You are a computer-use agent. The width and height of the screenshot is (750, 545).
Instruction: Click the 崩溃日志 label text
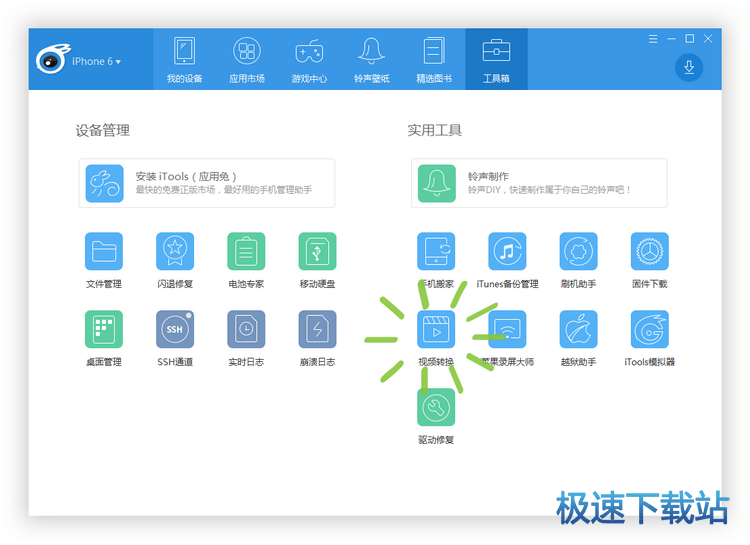(x=318, y=362)
